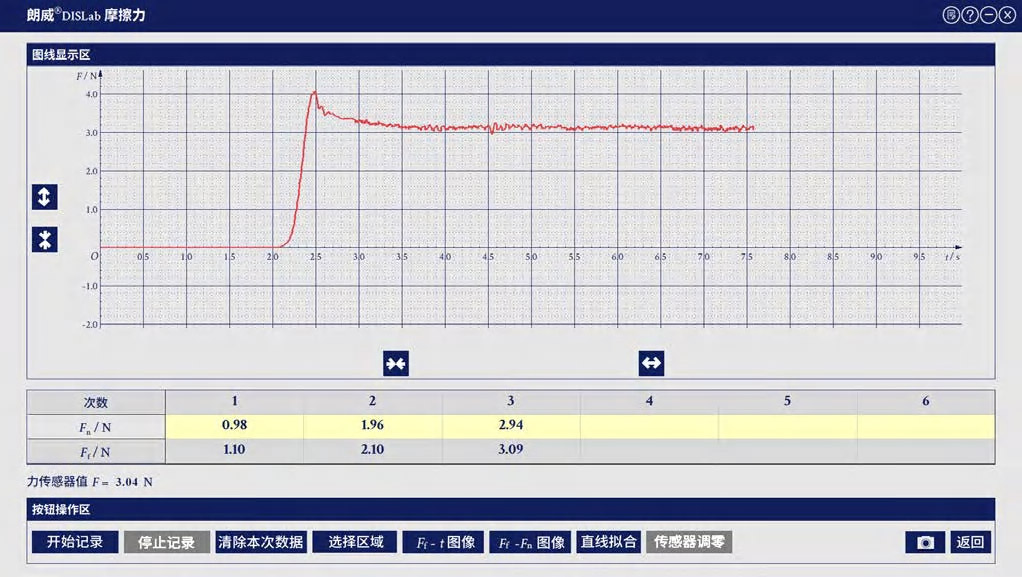Click the 选择区域 button
The width and height of the screenshot is (1022, 577).
tap(355, 542)
